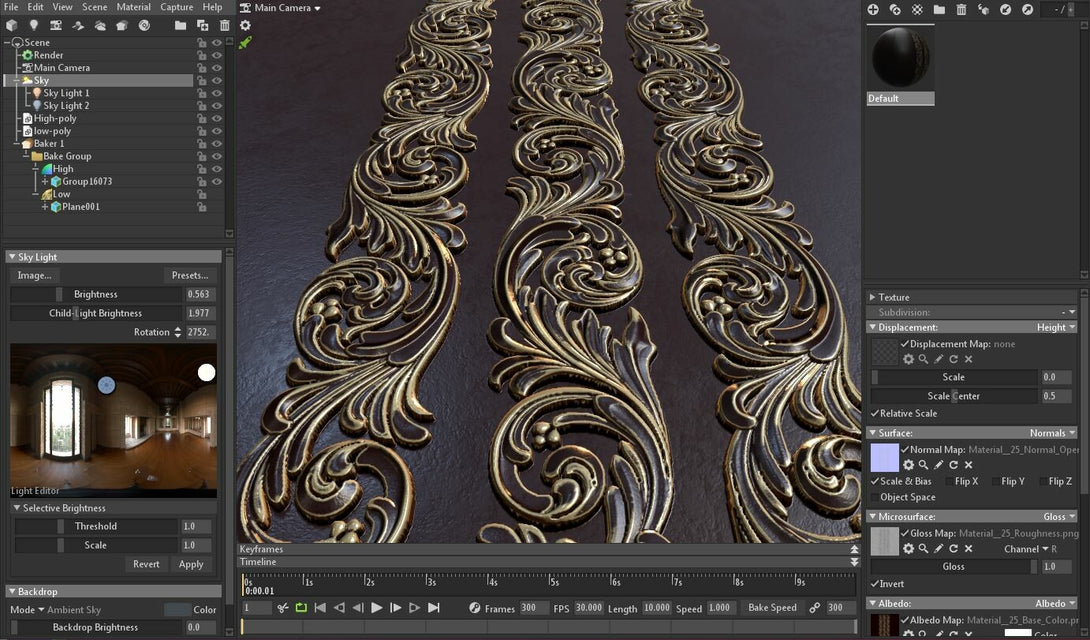Add a turntable using the disc icon
Viewport: 1090px width, 640px height.
(145, 26)
